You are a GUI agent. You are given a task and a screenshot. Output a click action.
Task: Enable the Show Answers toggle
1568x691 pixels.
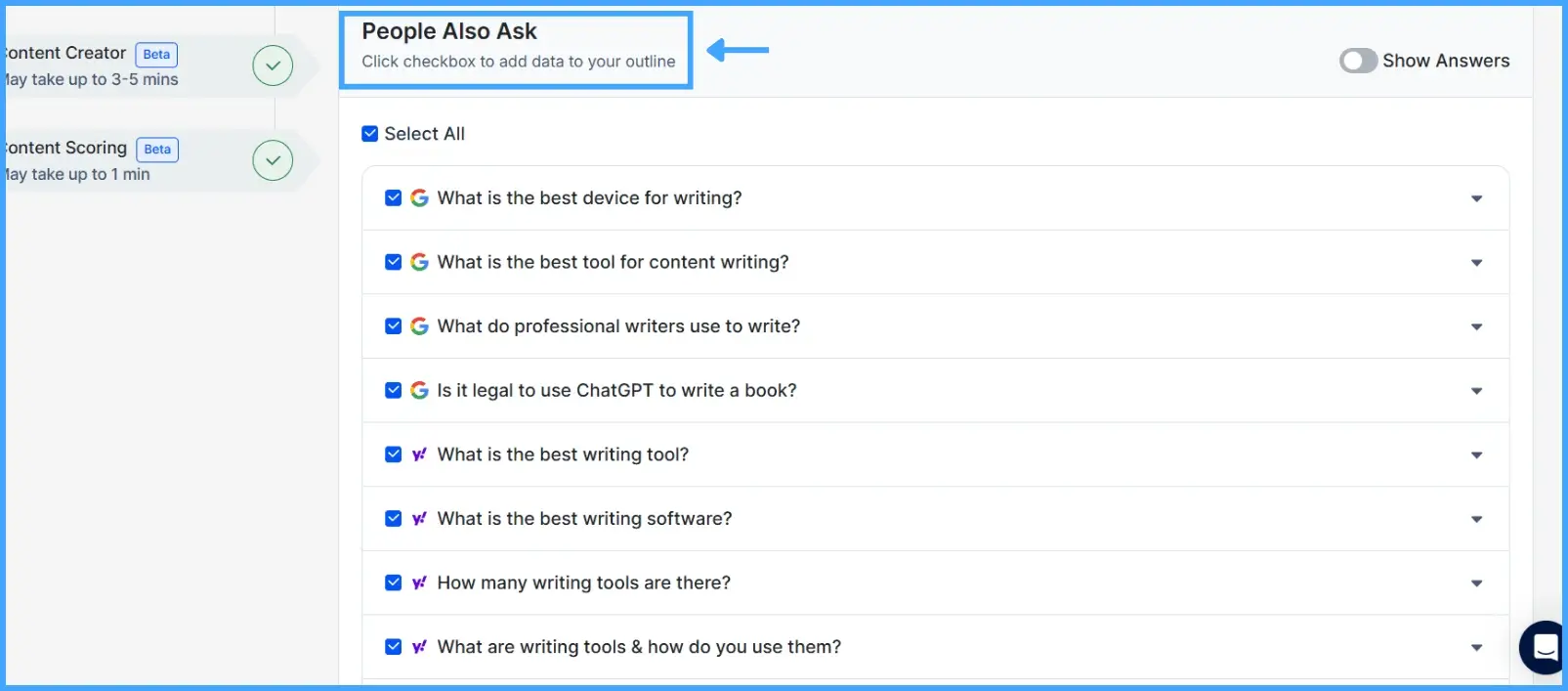[x=1357, y=60]
